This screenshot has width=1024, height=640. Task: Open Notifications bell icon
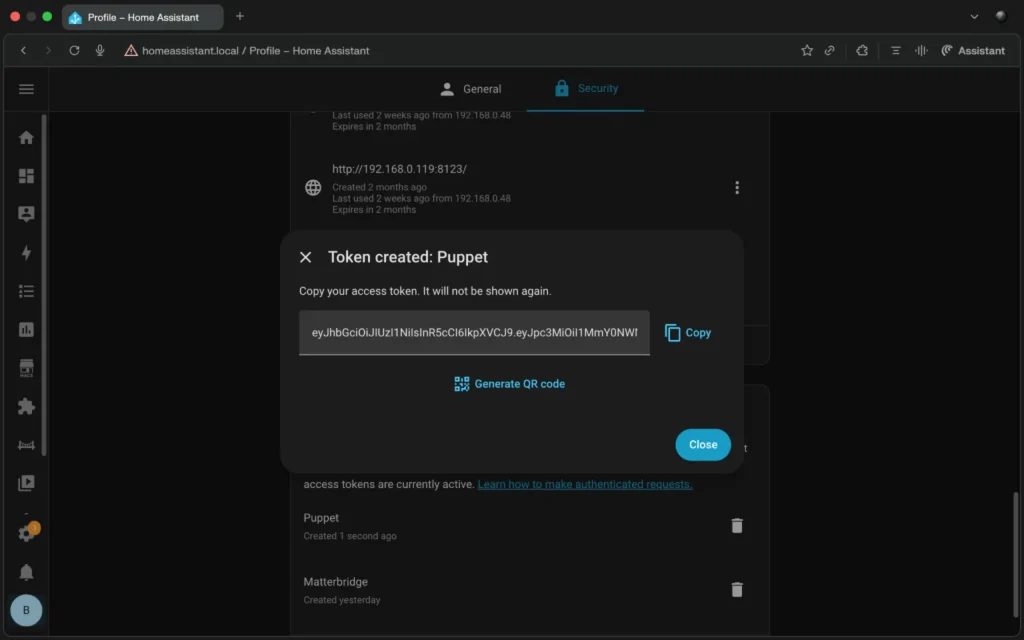click(x=26, y=572)
